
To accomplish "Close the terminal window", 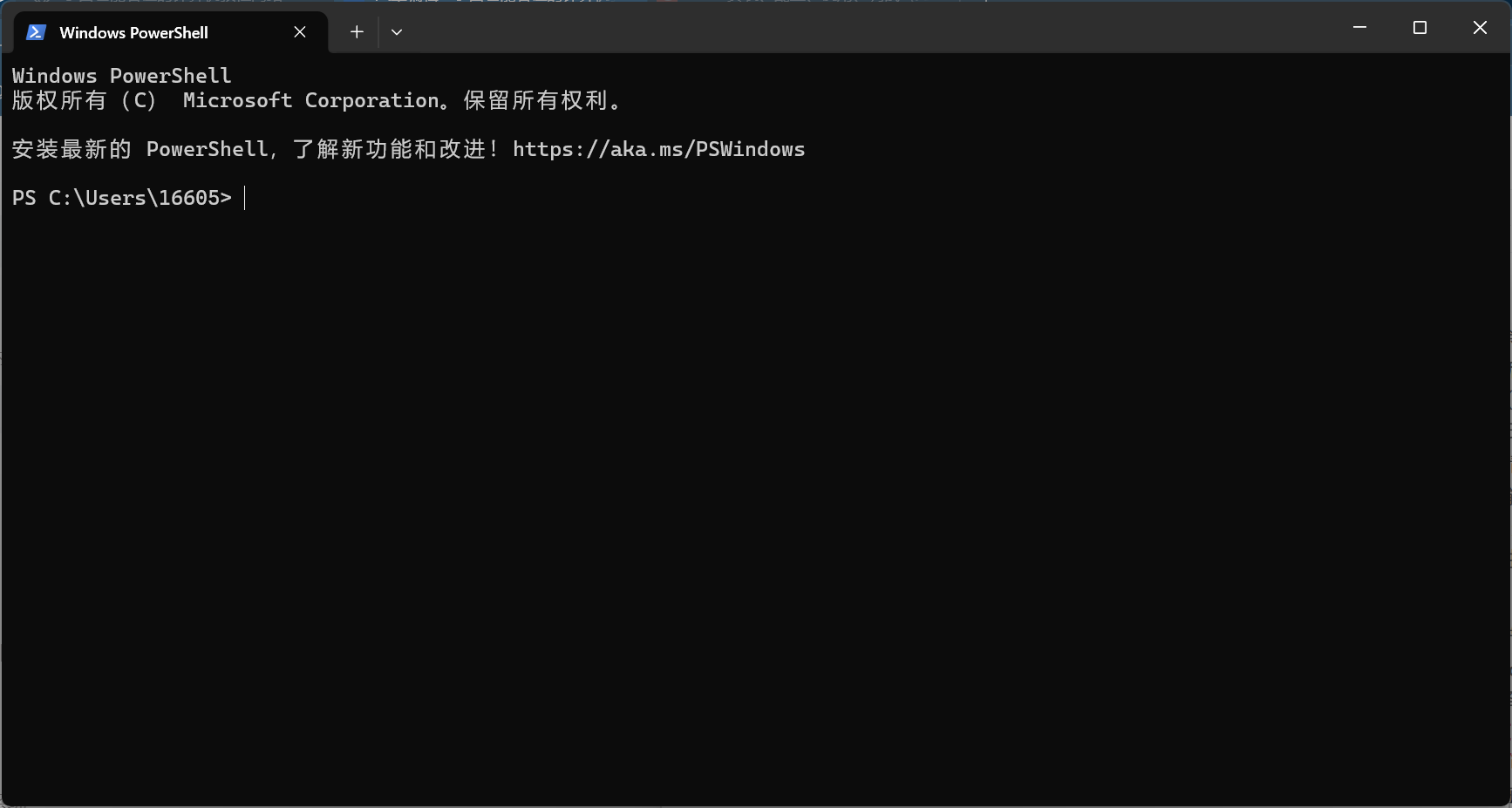I will click(x=1480, y=28).
